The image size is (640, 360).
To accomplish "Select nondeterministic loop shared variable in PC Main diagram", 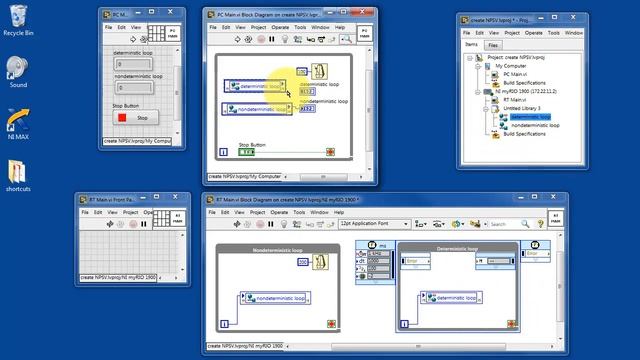I will click(257, 109).
